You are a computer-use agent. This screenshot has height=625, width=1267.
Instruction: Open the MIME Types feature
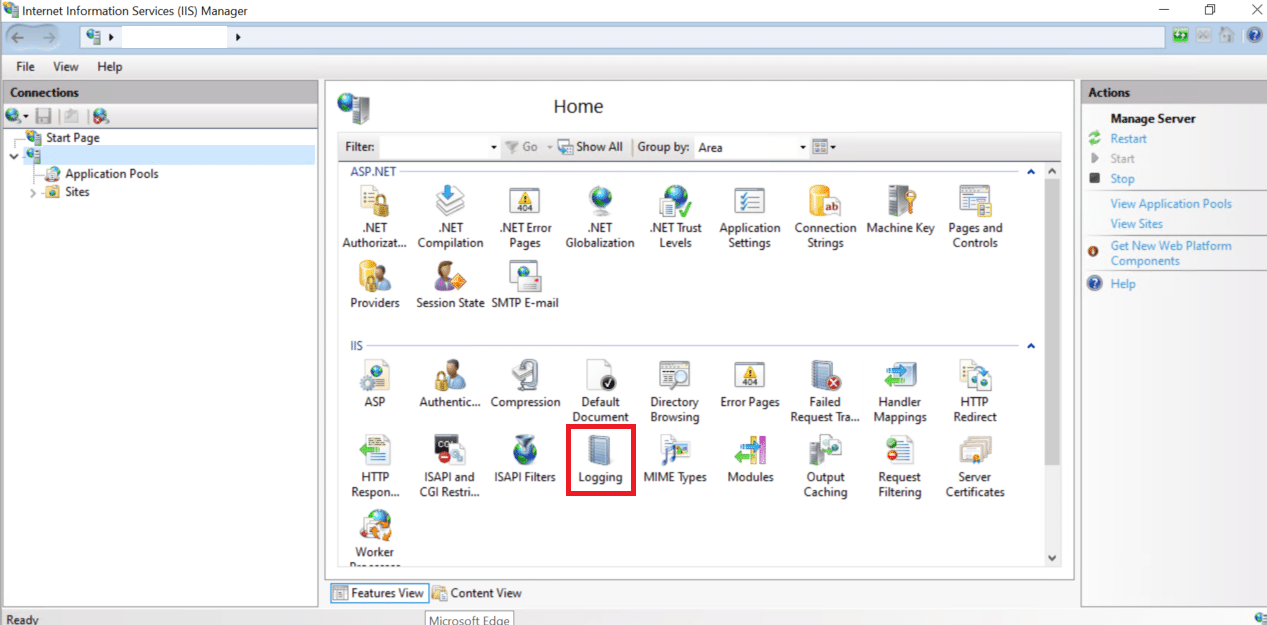[675, 459]
